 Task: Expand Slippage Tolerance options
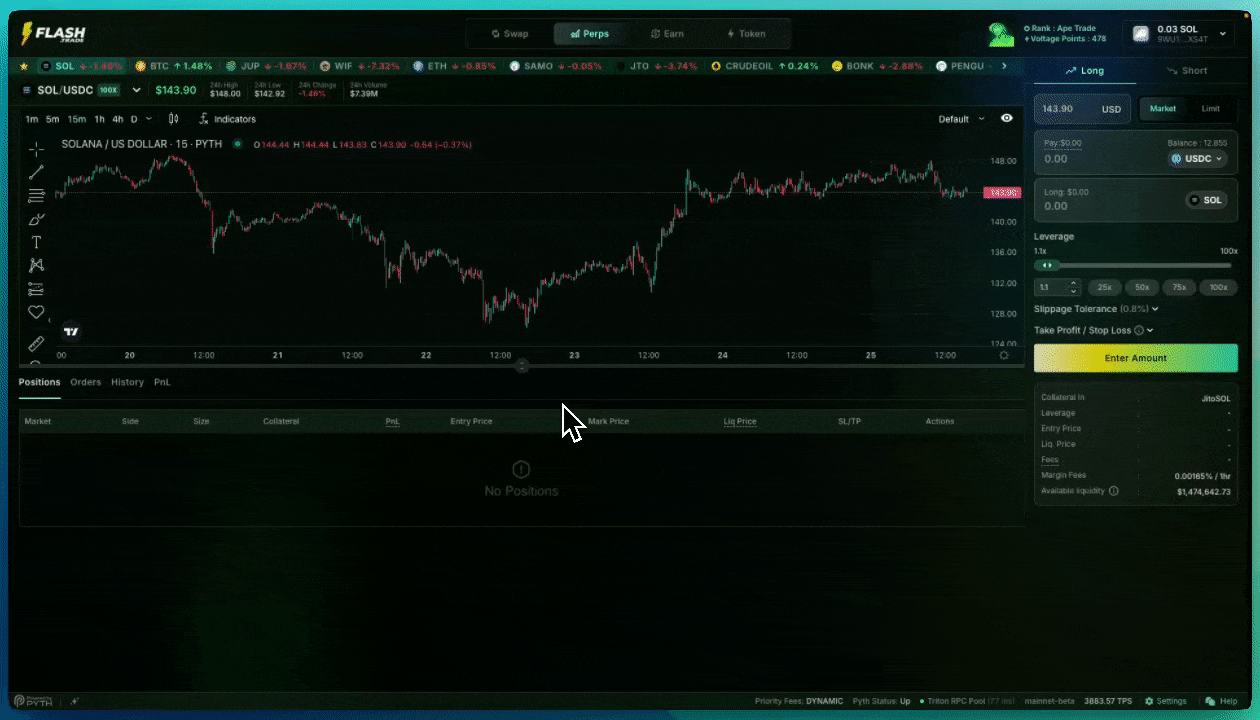coord(1097,309)
